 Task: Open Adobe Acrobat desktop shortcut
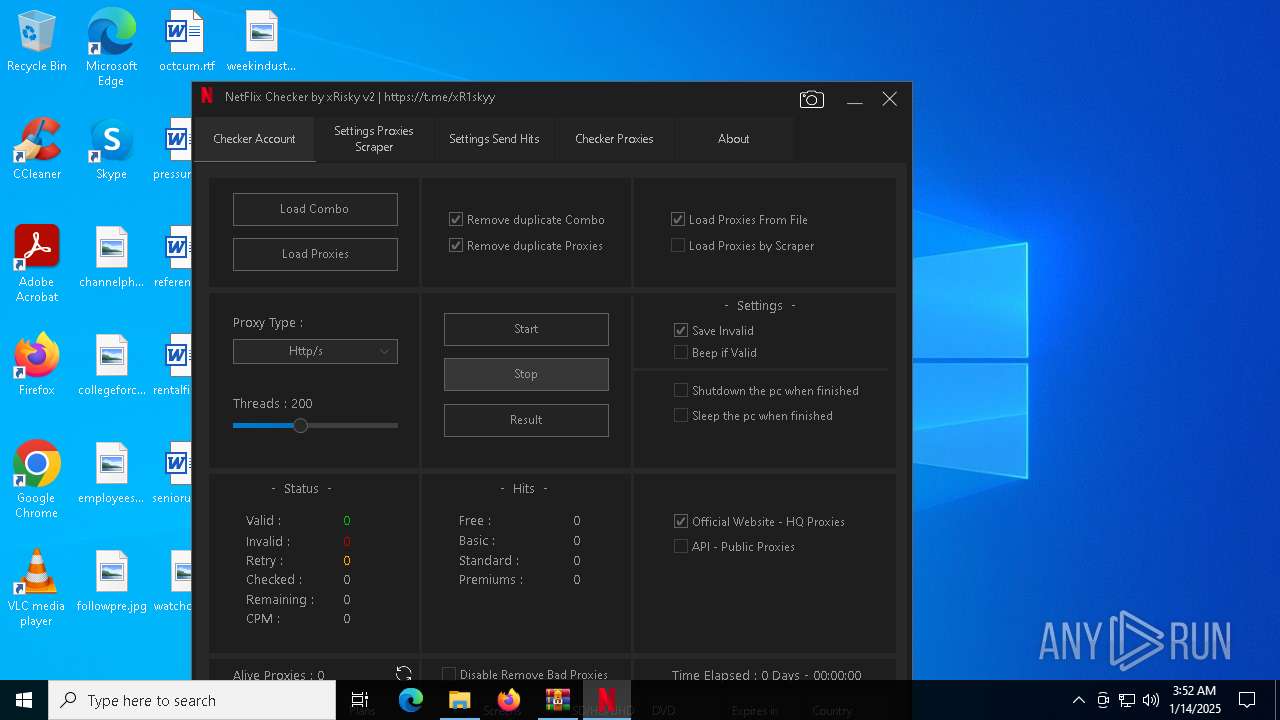click(x=37, y=264)
